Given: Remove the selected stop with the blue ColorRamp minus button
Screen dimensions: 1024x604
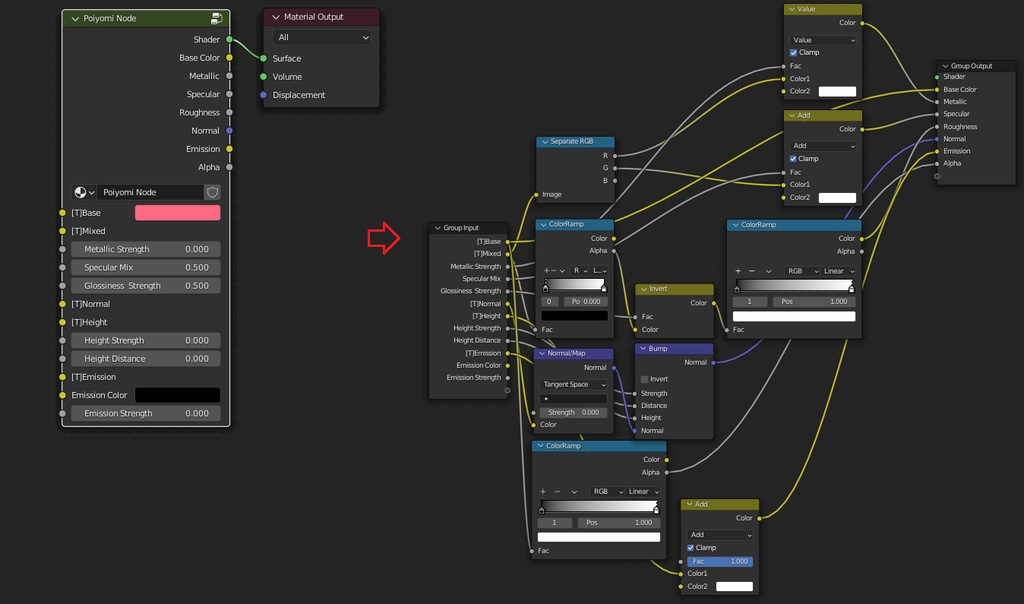Looking at the screenshot, I should click(553, 270).
